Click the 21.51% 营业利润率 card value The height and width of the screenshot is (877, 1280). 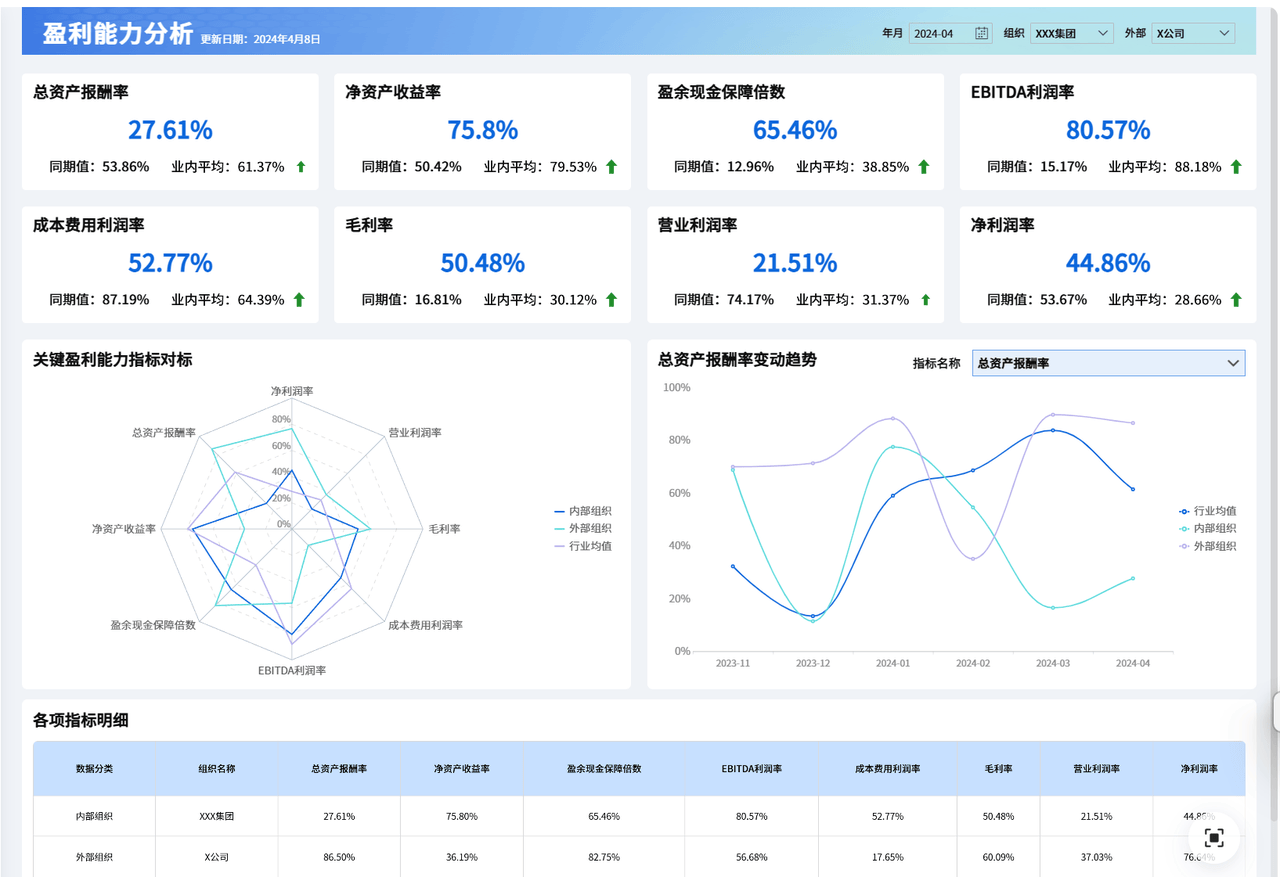[x=795, y=263]
